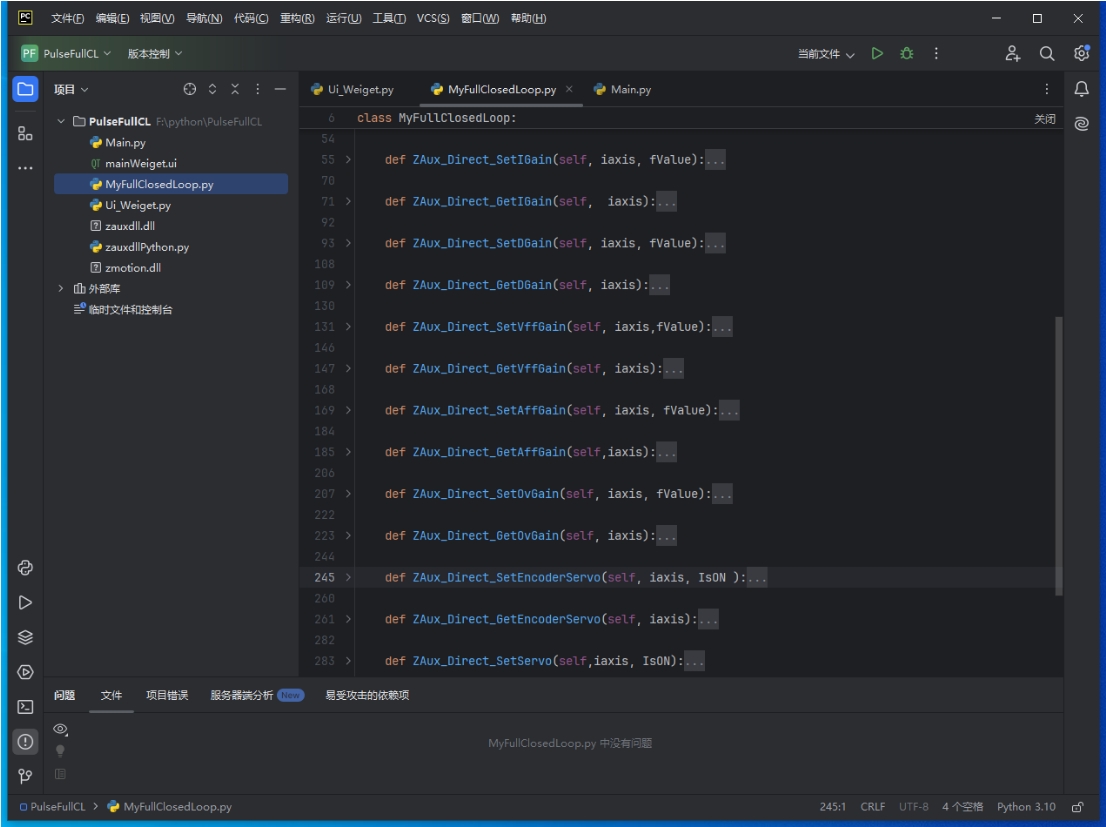Open editor tabs options menu

point(1047,89)
